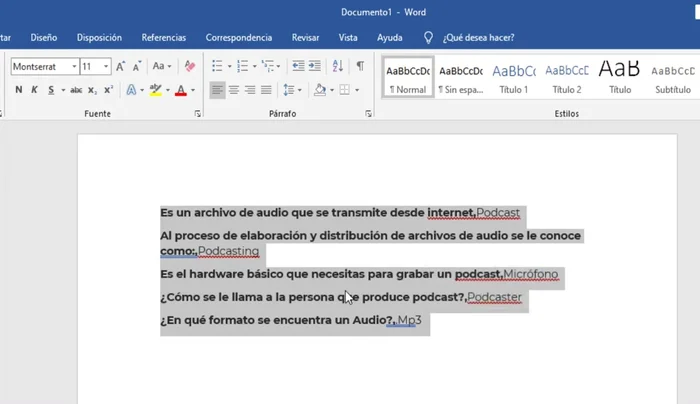Open numbering dropdown arrow
Screen dimensions: 700x404
coord(254,67)
